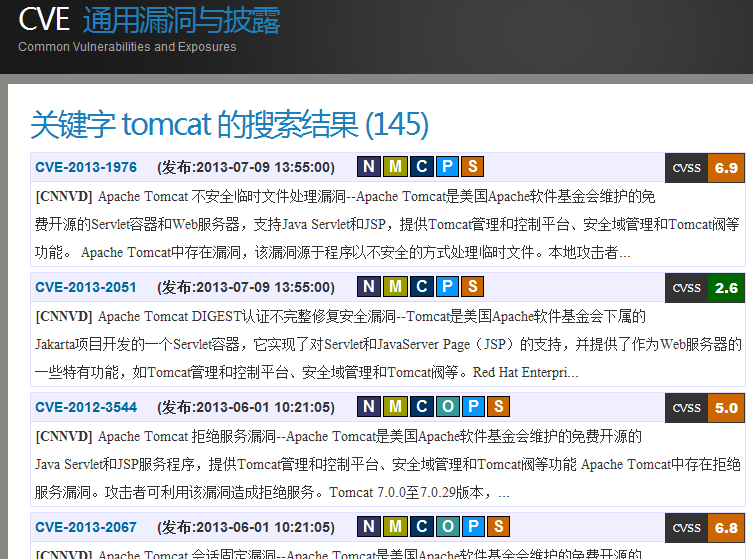Select the S badge in CVE-2013-2051 row
The width and height of the screenshot is (753, 559).
click(x=473, y=287)
